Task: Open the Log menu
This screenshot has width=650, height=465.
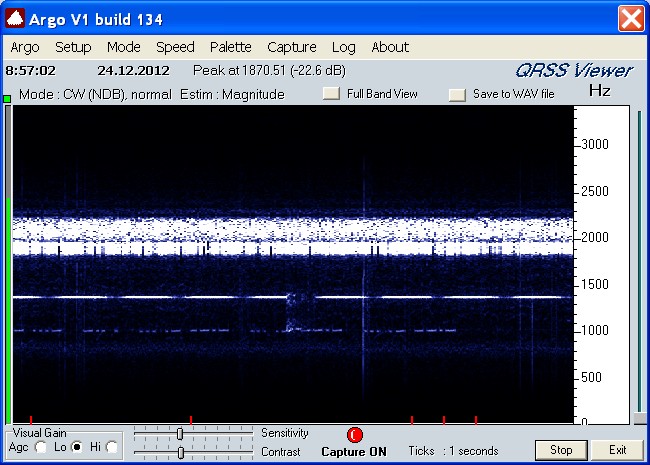Action: pos(344,47)
